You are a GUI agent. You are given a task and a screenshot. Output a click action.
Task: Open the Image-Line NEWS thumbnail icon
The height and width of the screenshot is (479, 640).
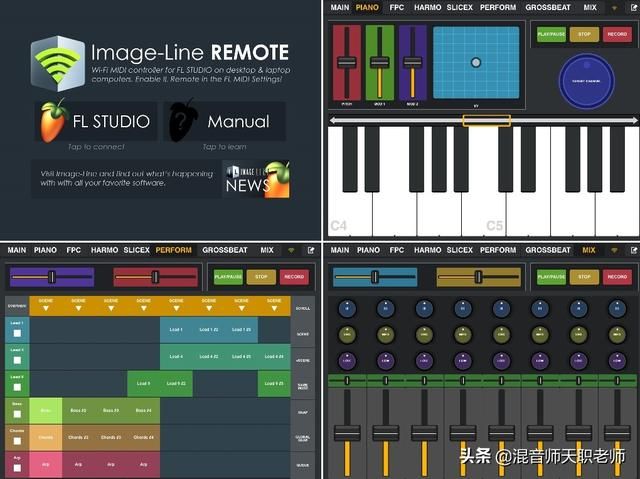tap(258, 180)
